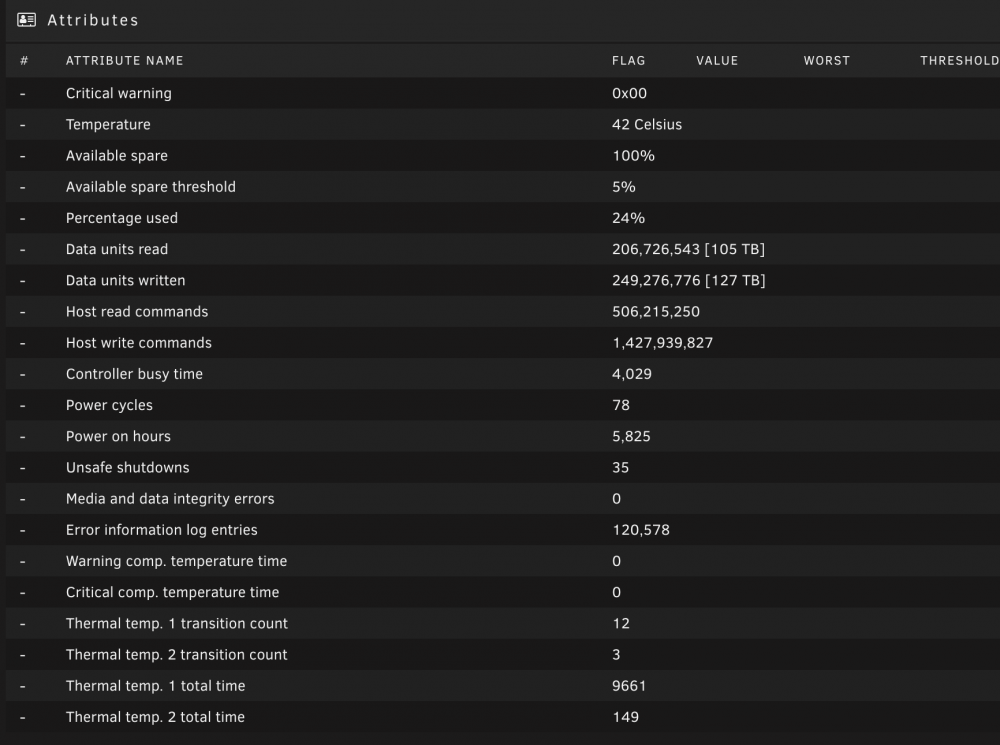Select the Power cycles attribute
This screenshot has height=745, width=1000.
click(x=109, y=406)
